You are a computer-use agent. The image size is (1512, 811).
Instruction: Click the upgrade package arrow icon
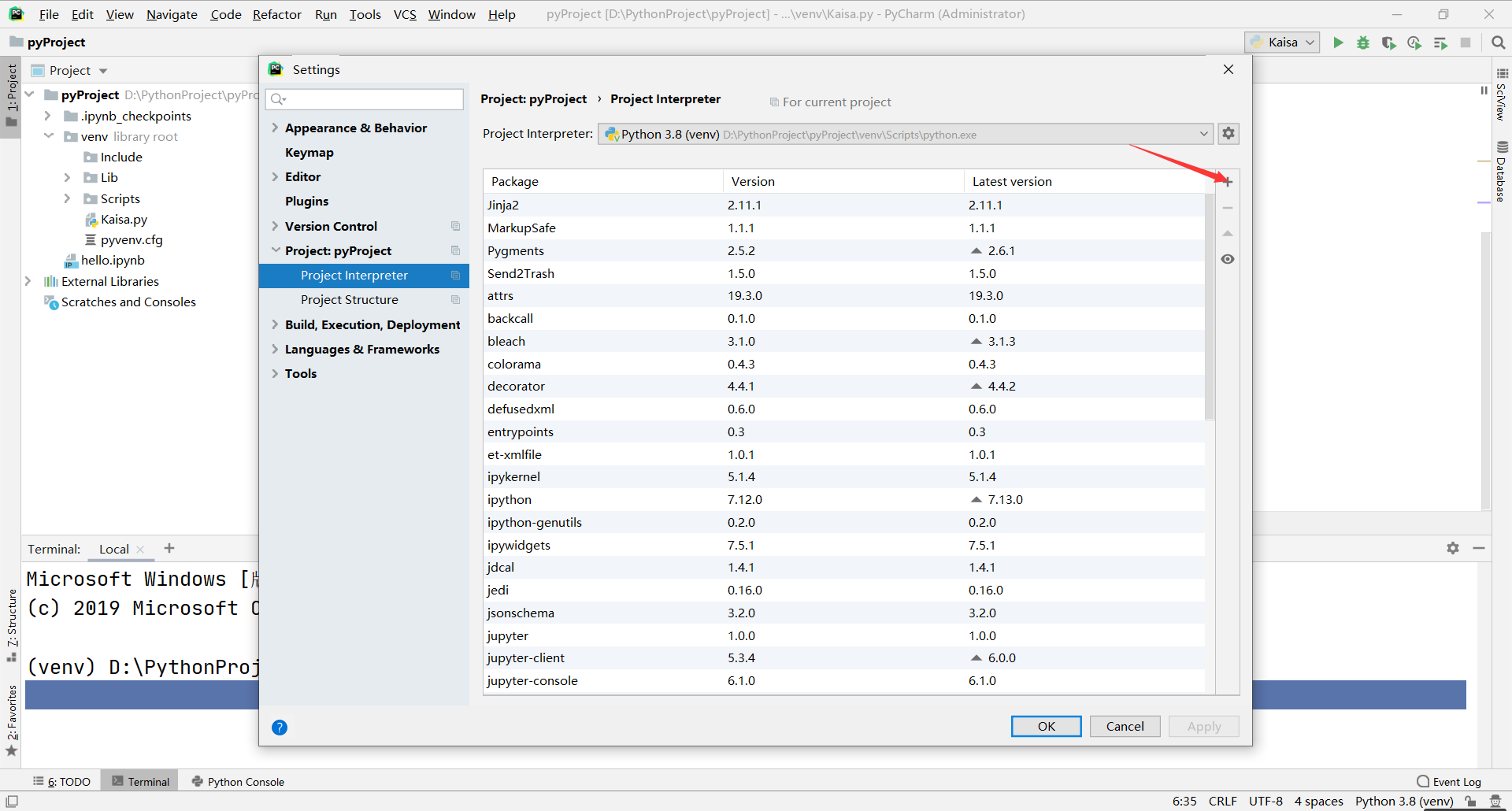point(1228,234)
